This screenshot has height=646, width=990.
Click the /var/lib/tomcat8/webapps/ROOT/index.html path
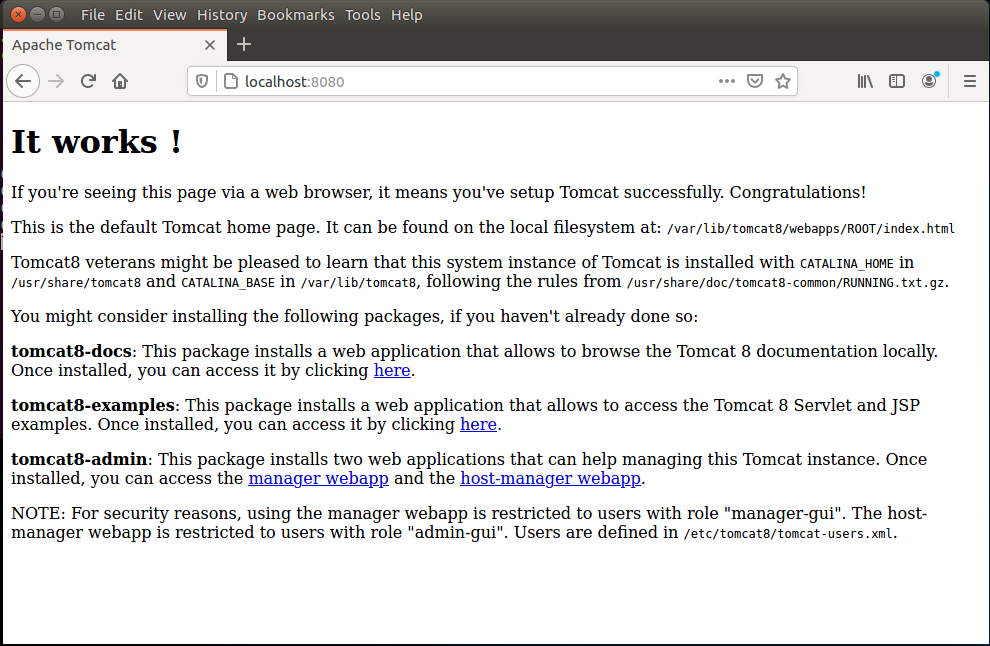coord(811,229)
